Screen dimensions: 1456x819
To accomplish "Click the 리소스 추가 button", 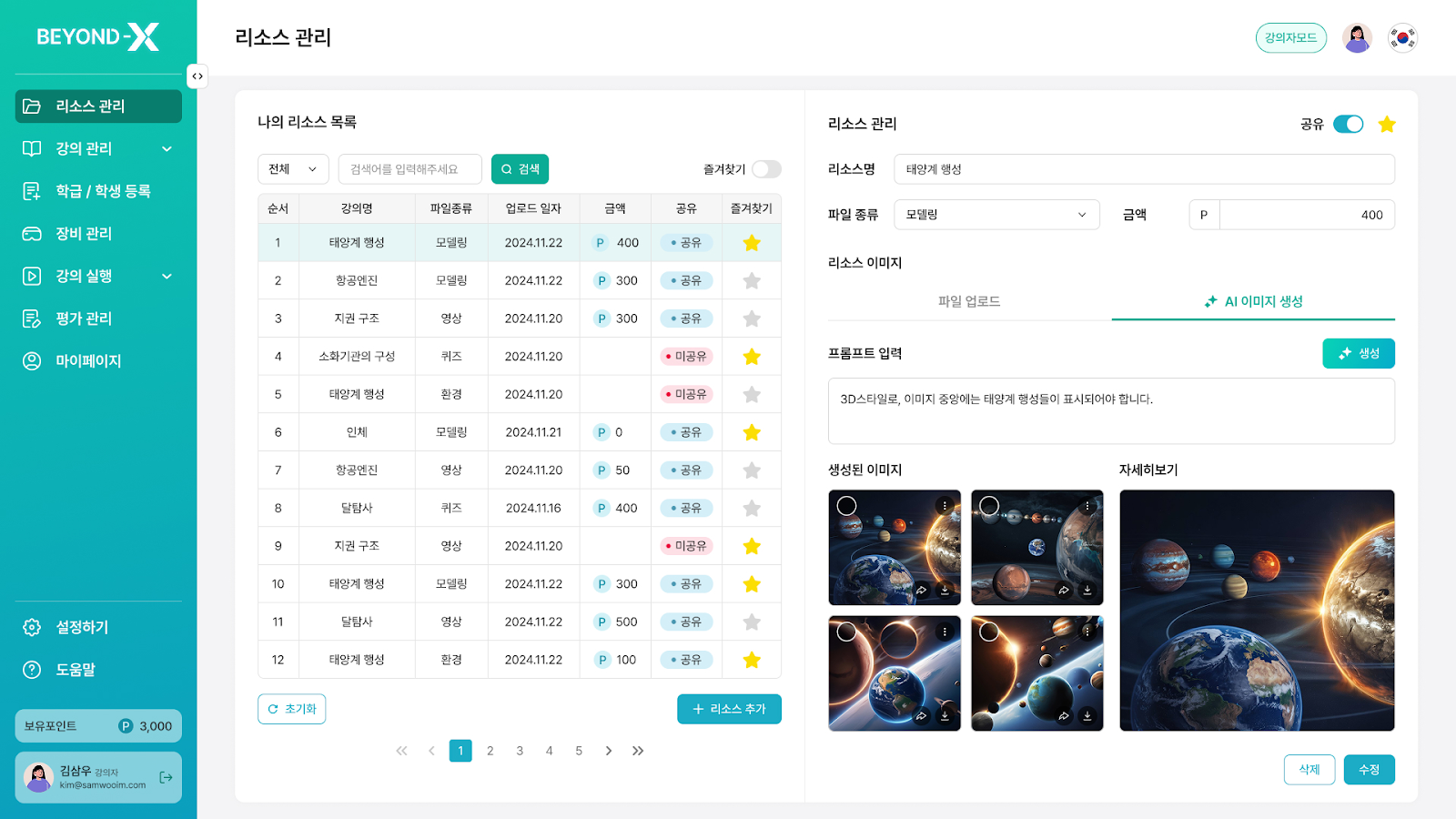I will (729, 709).
